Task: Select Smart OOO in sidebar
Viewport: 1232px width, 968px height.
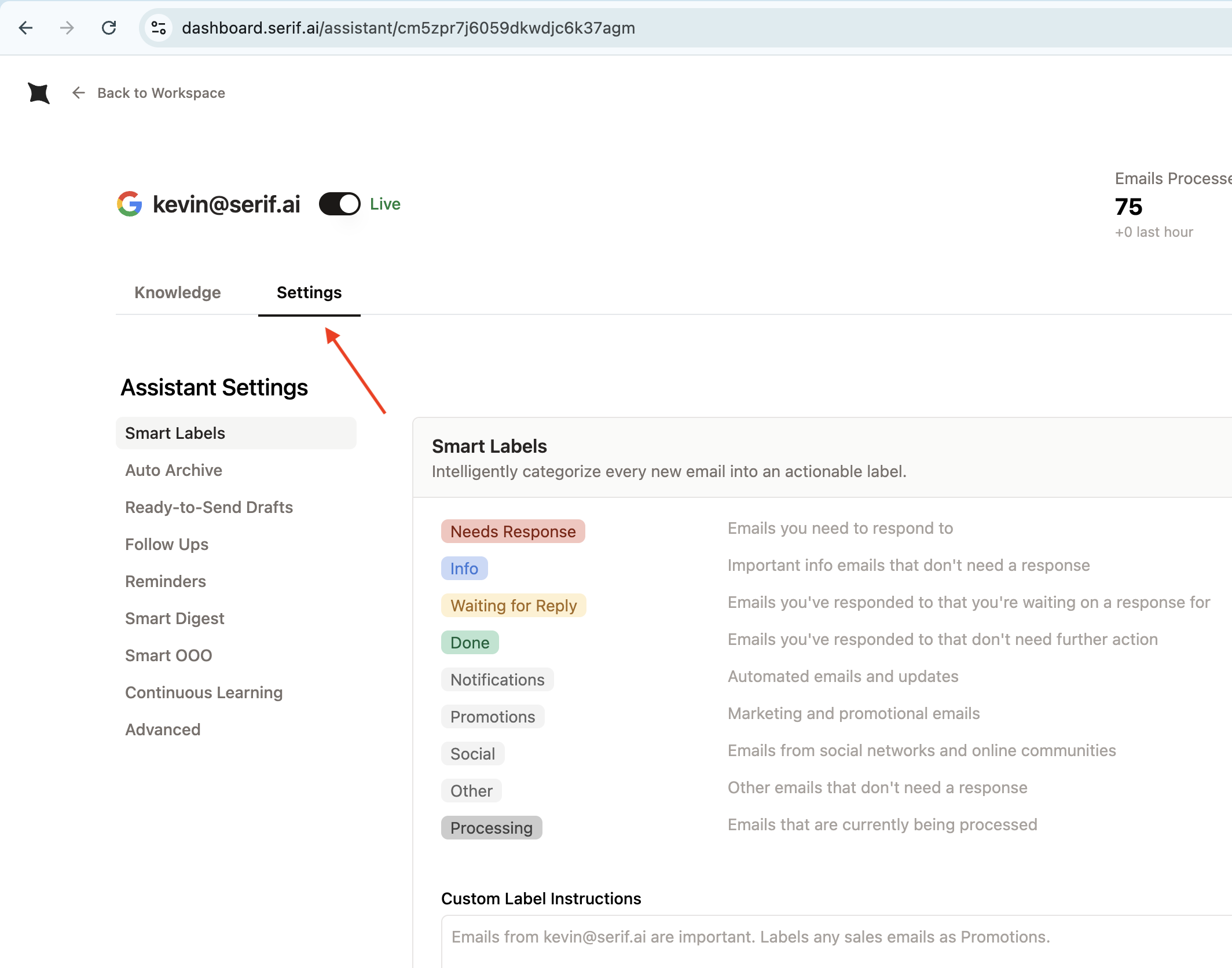Action: (x=168, y=655)
